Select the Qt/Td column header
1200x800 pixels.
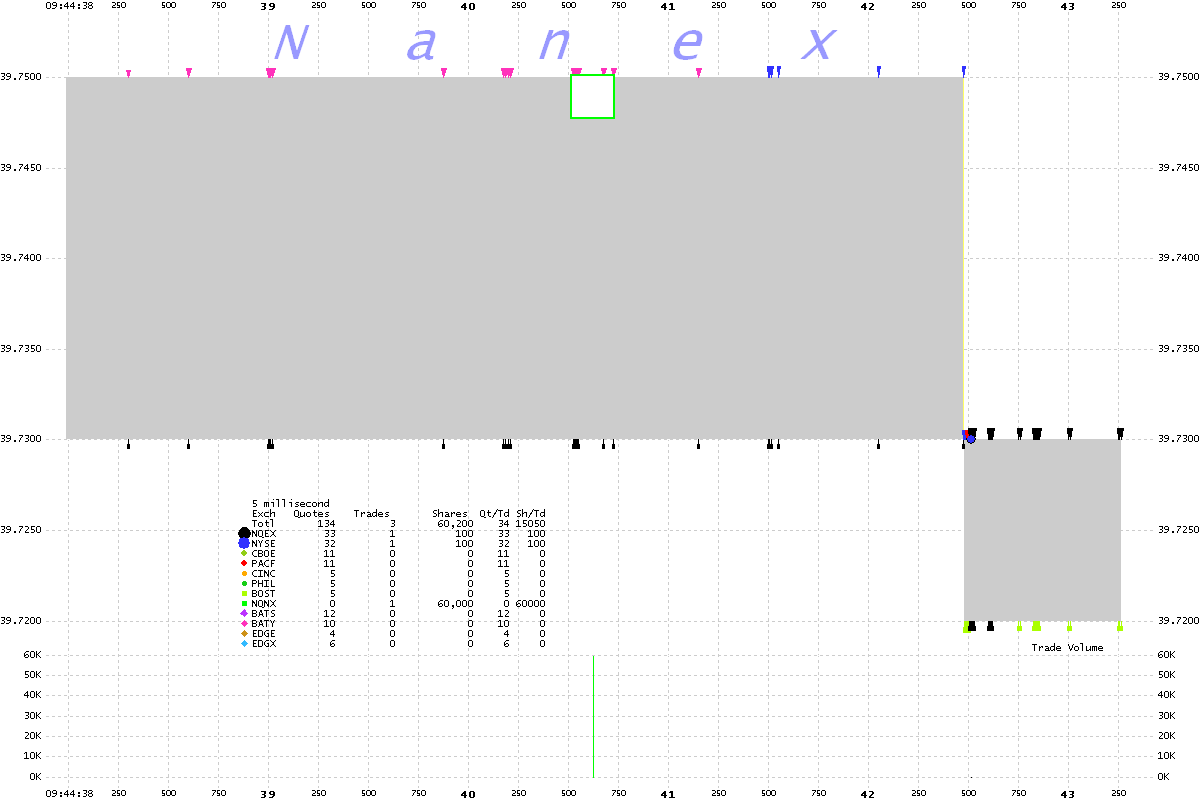coord(495,514)
